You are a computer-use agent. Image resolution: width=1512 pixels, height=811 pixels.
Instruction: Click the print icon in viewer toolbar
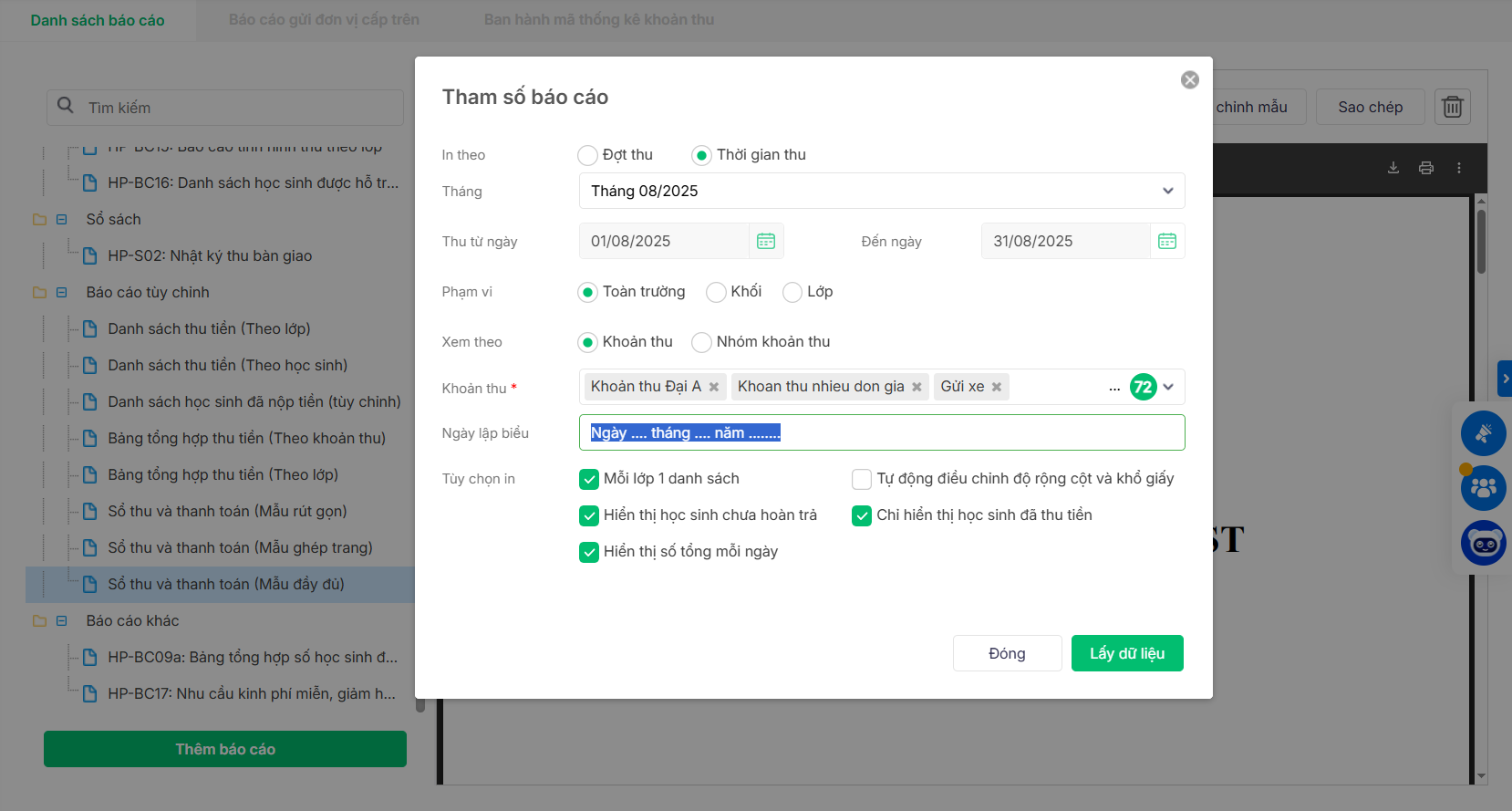(x=1426, y=168)
